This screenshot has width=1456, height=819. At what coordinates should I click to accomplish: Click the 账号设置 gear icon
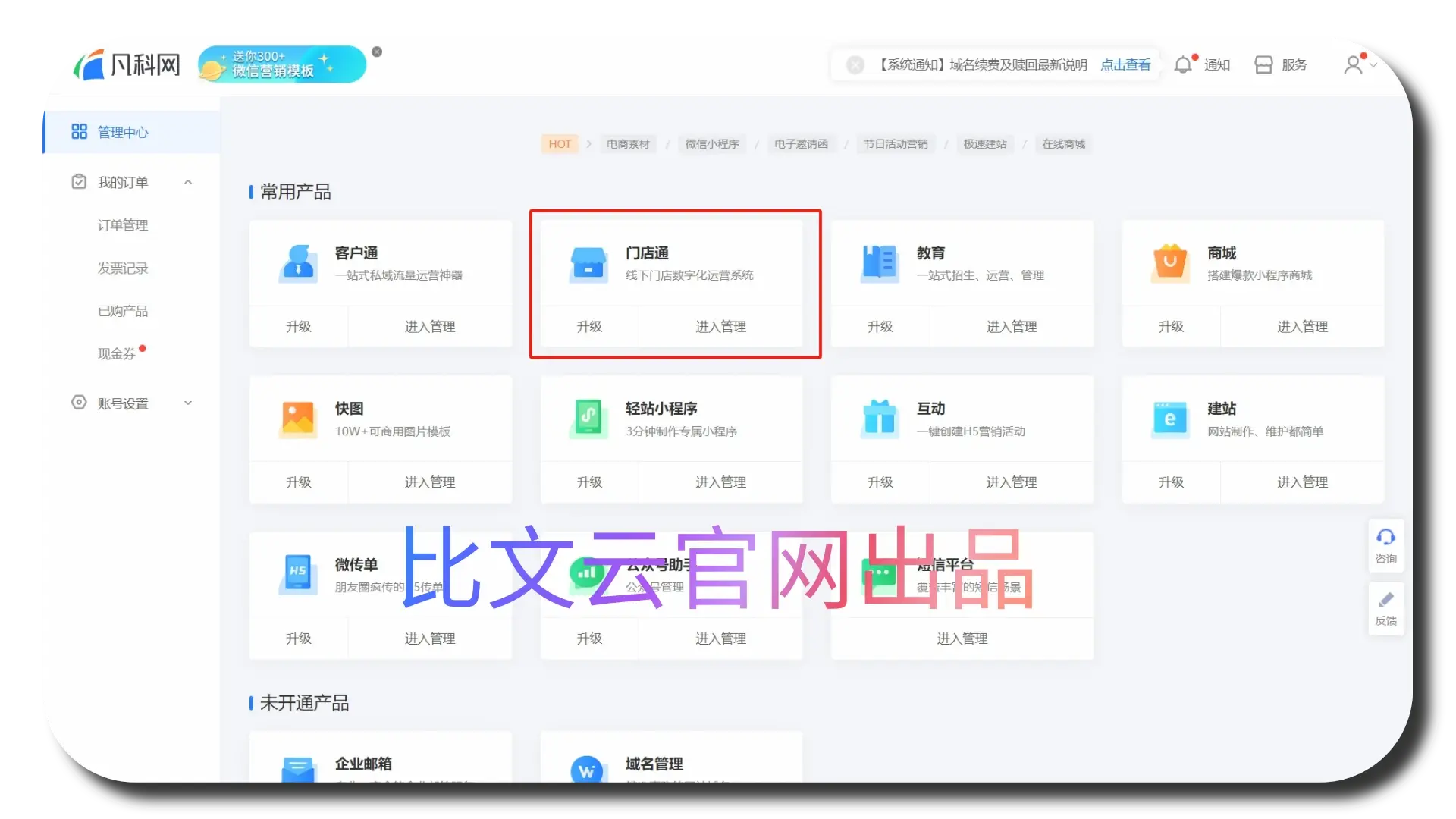[x=79, y=403]
